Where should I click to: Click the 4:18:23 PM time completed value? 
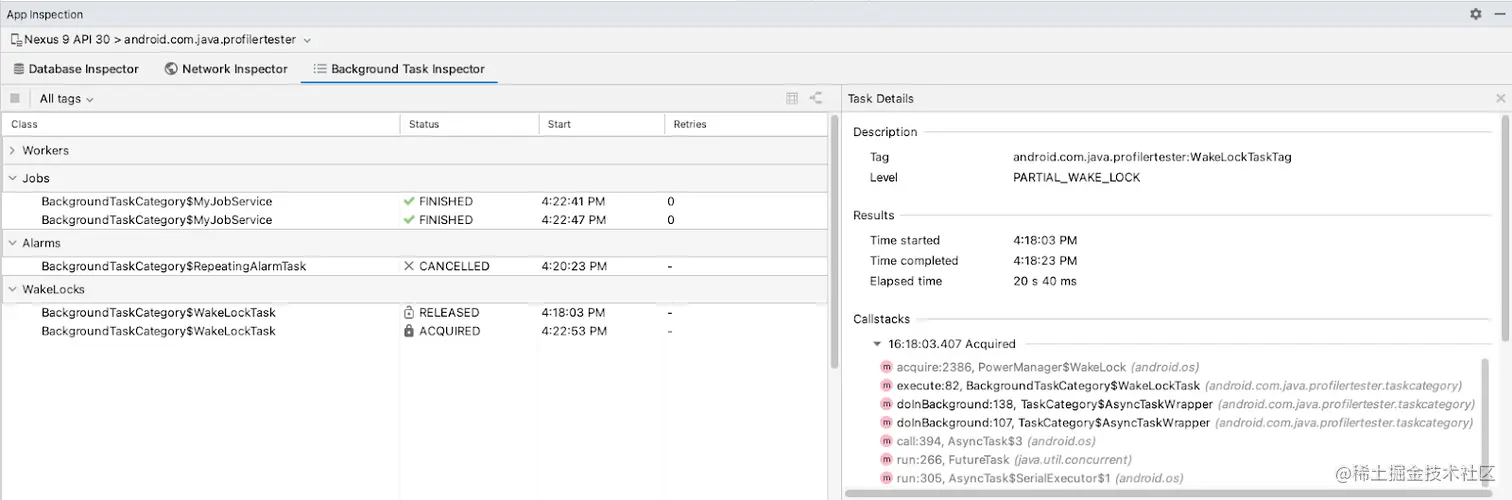coord(1045,261)
